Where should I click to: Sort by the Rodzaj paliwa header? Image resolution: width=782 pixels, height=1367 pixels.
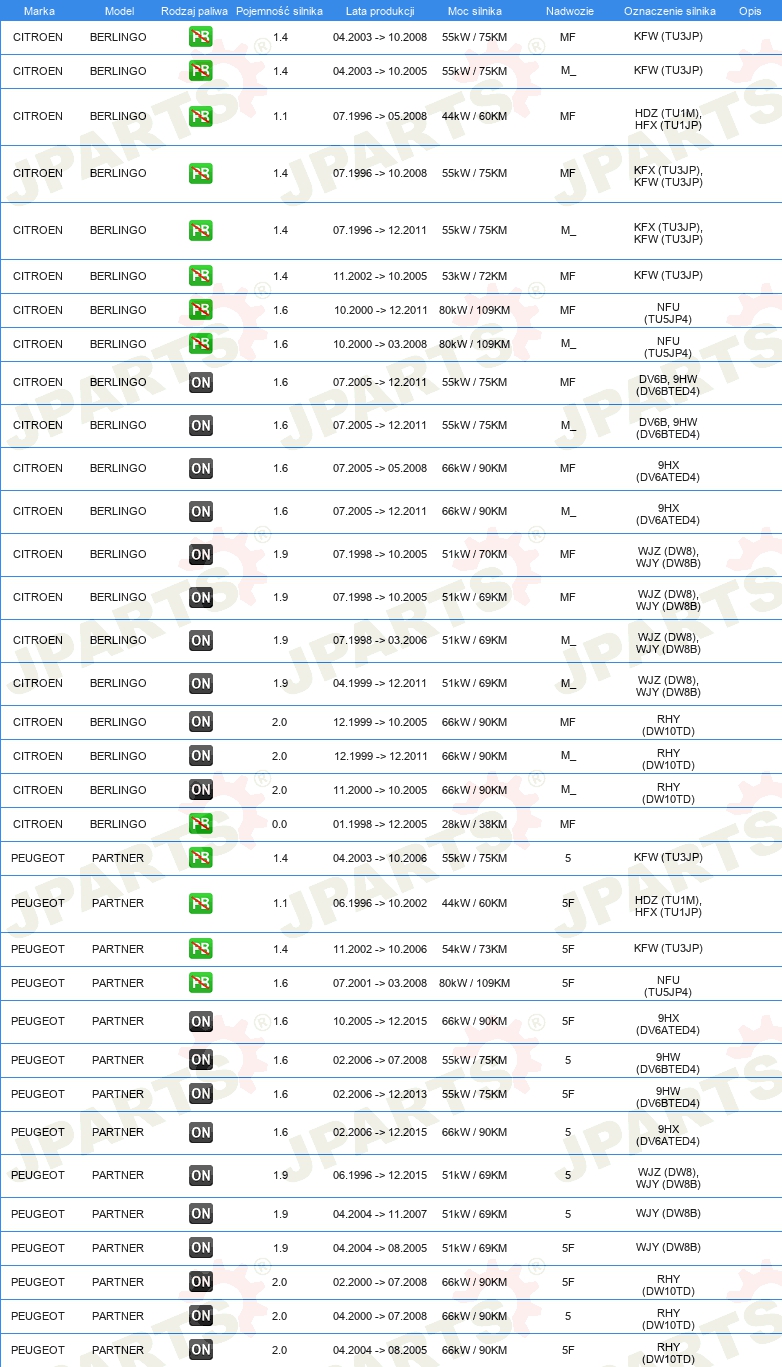[x=194, y=11]
